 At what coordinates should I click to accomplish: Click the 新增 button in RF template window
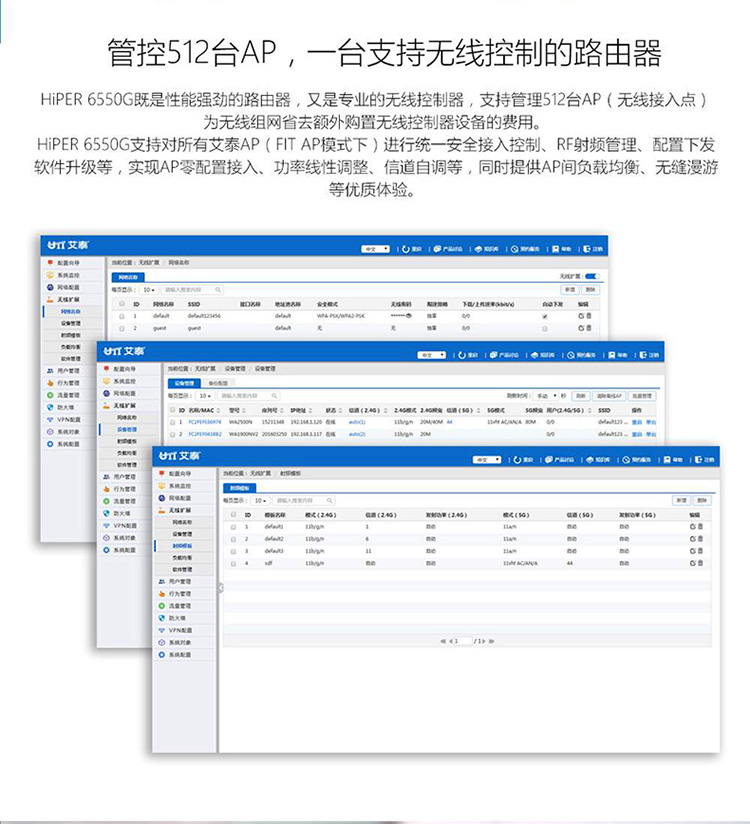680,499
